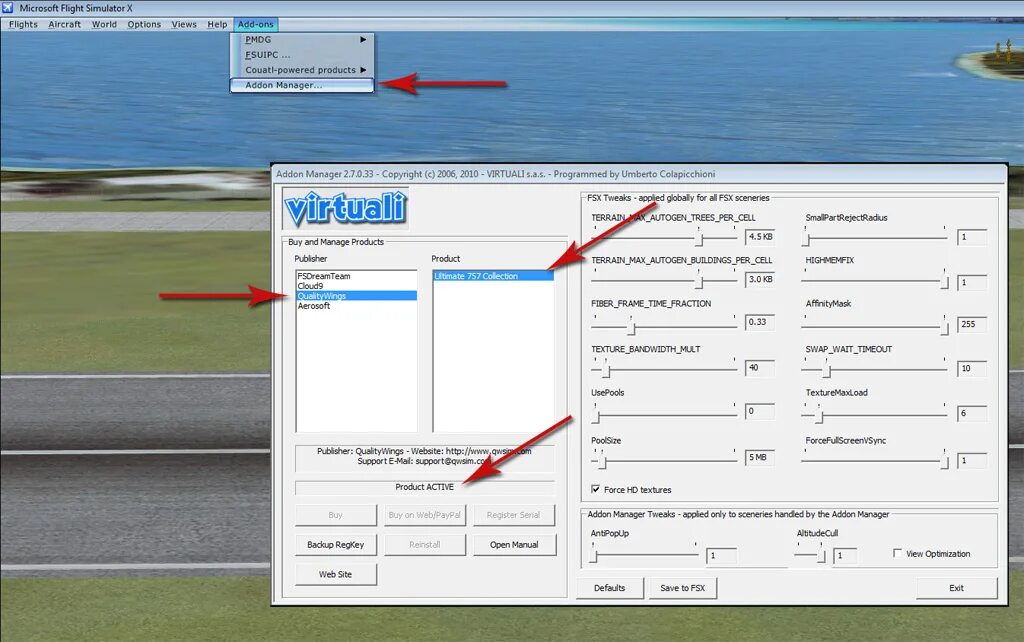
Task: Open the Aircraft menu
Action: 64,24
